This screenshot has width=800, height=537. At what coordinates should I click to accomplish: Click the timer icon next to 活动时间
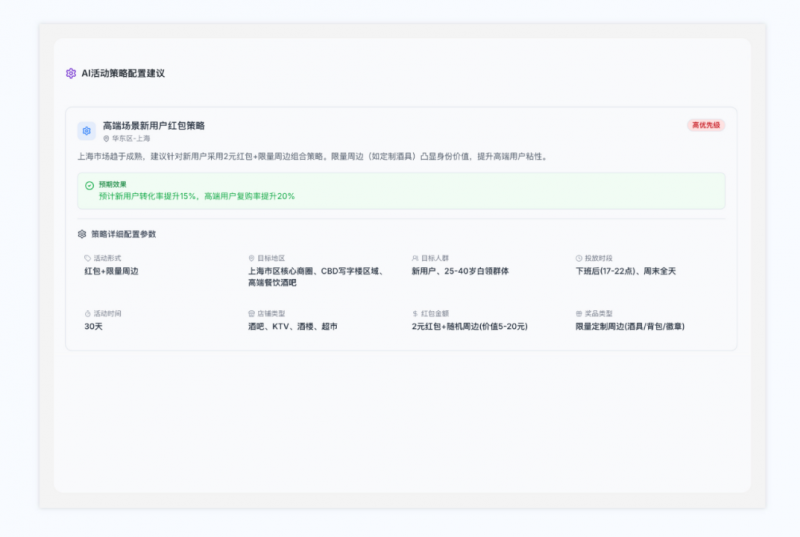coord(87,314)
